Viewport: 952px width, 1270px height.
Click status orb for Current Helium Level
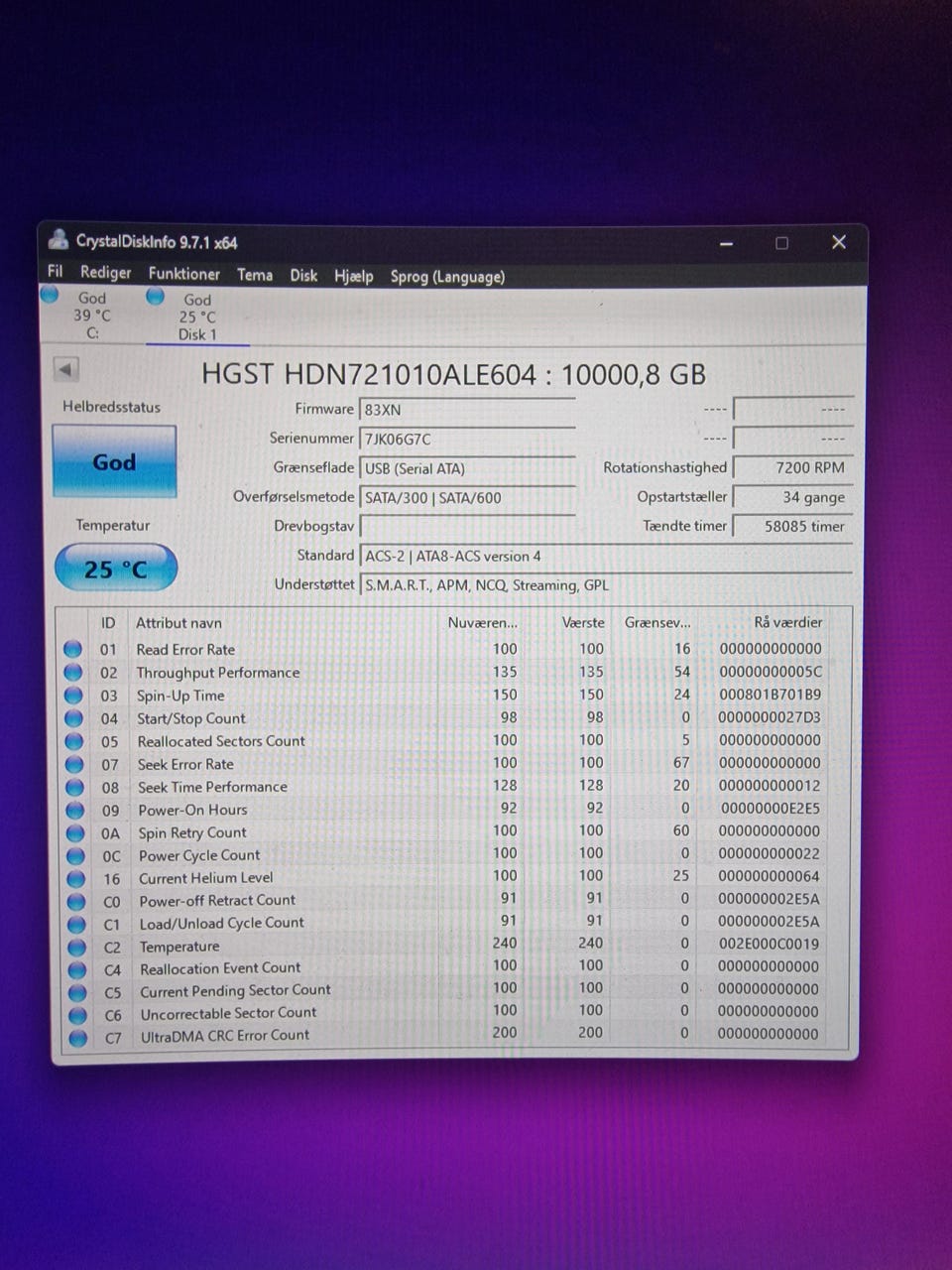point(75,878)
